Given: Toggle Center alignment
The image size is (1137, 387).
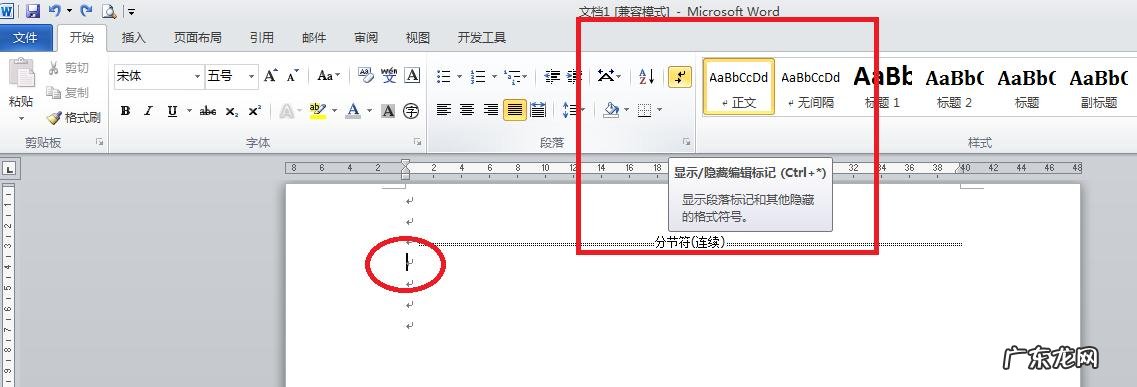Looking at the screenshot, I should (468, 110).
